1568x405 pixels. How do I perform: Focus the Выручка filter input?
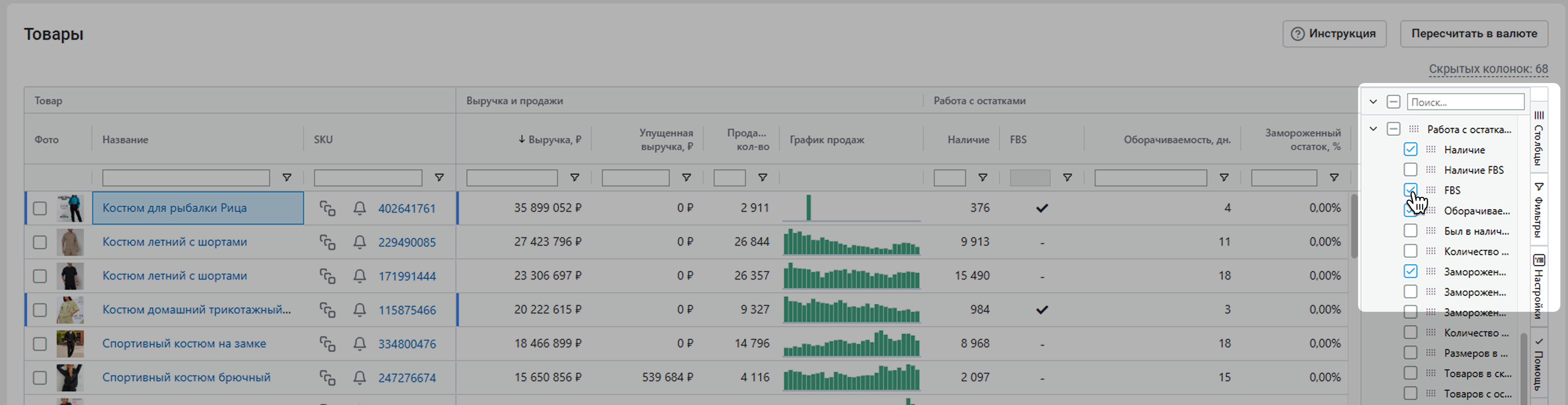512,178
